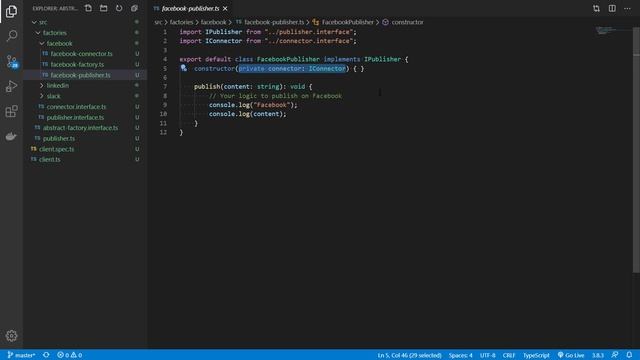This screenshot has height=360, width=640.
Task: Switch git branch from master
Action: click(21, 355)
